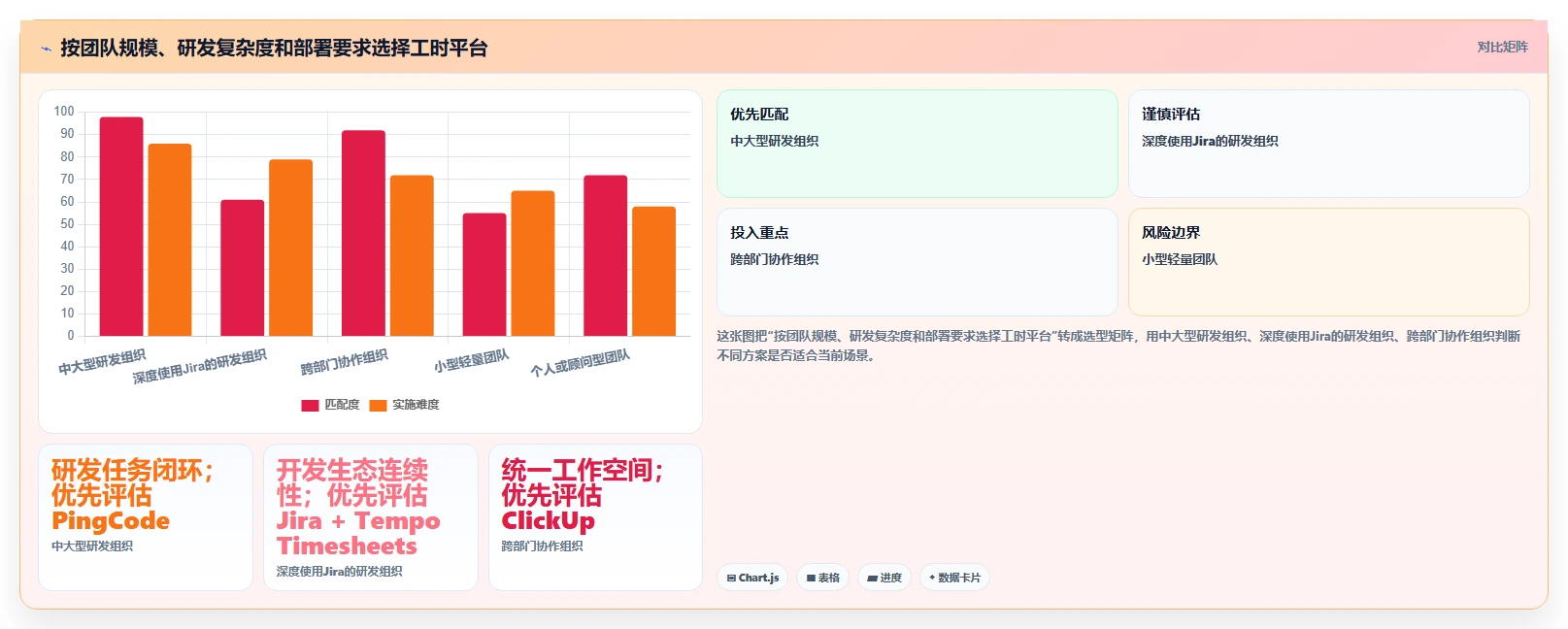Click the y-axis value 0
Image resolution: width=1568 pixels, height=629 pixels.
[71, 336]
